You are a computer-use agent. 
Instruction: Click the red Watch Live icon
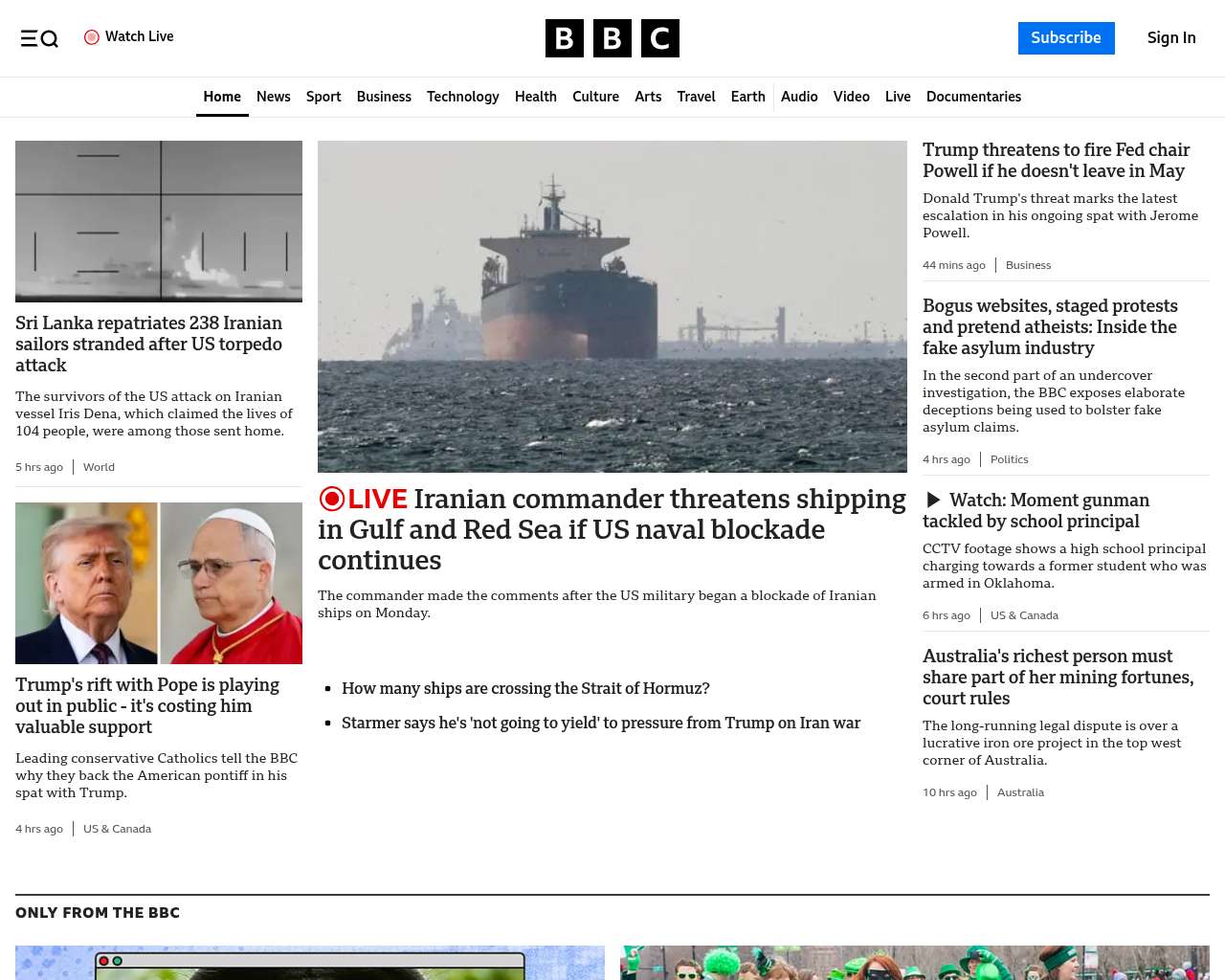(92, 37)
